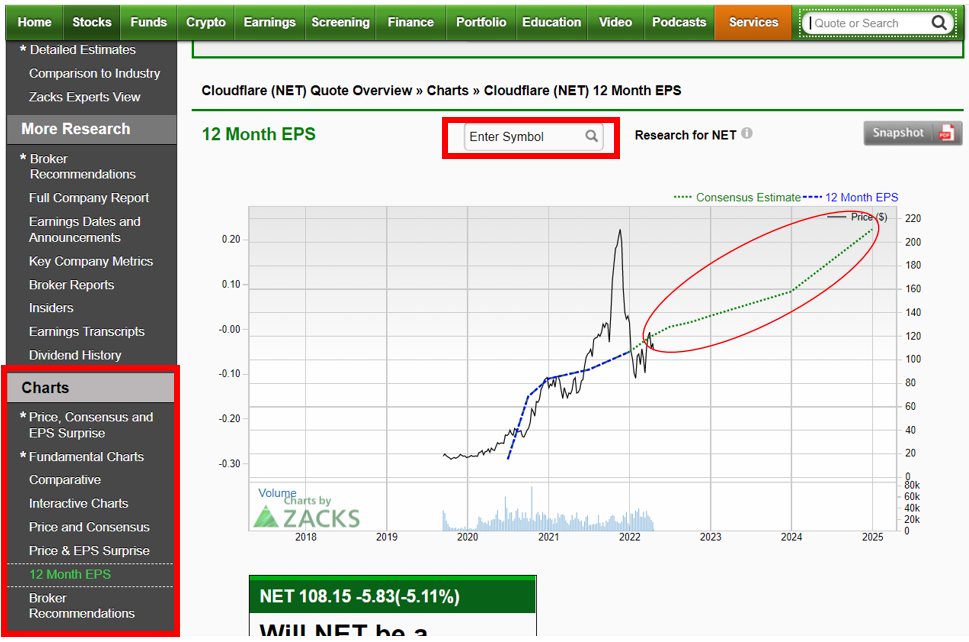Screen dimensions: 969x642
Task: Click the Charts breadcrumb link
Action: 447,91
